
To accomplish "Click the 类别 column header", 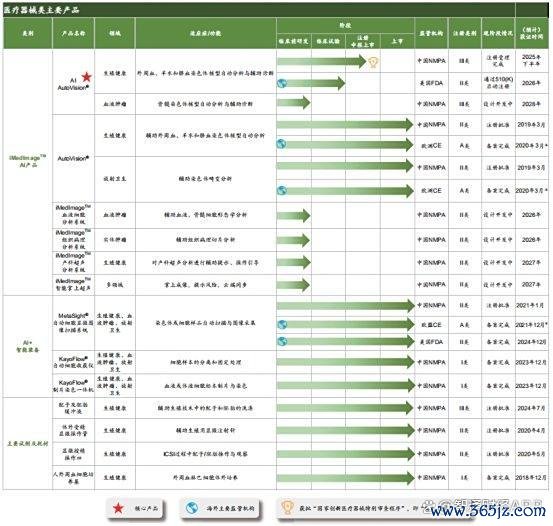I will click(x=28, y=33).
